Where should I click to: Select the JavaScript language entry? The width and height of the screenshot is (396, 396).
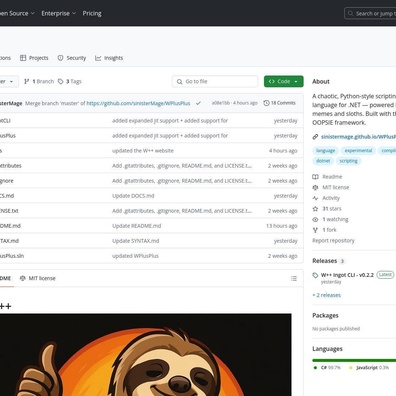coord(369,368)
